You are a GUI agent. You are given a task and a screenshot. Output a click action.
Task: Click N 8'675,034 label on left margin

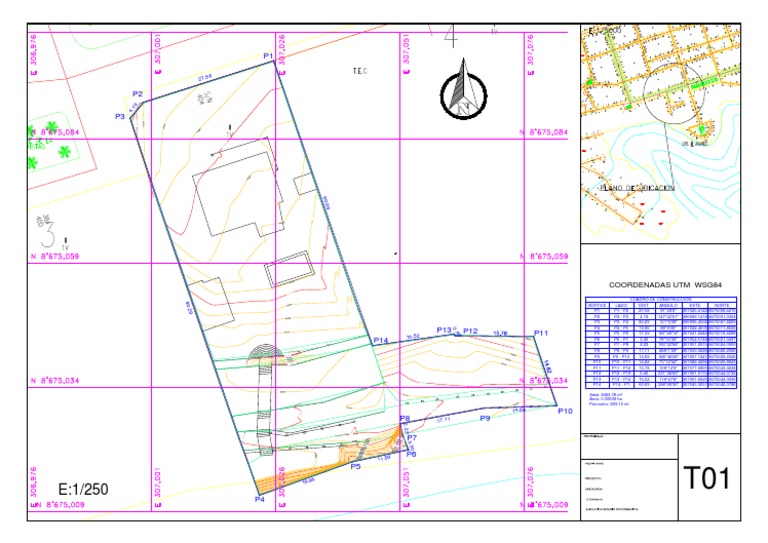tap(55, 380)
